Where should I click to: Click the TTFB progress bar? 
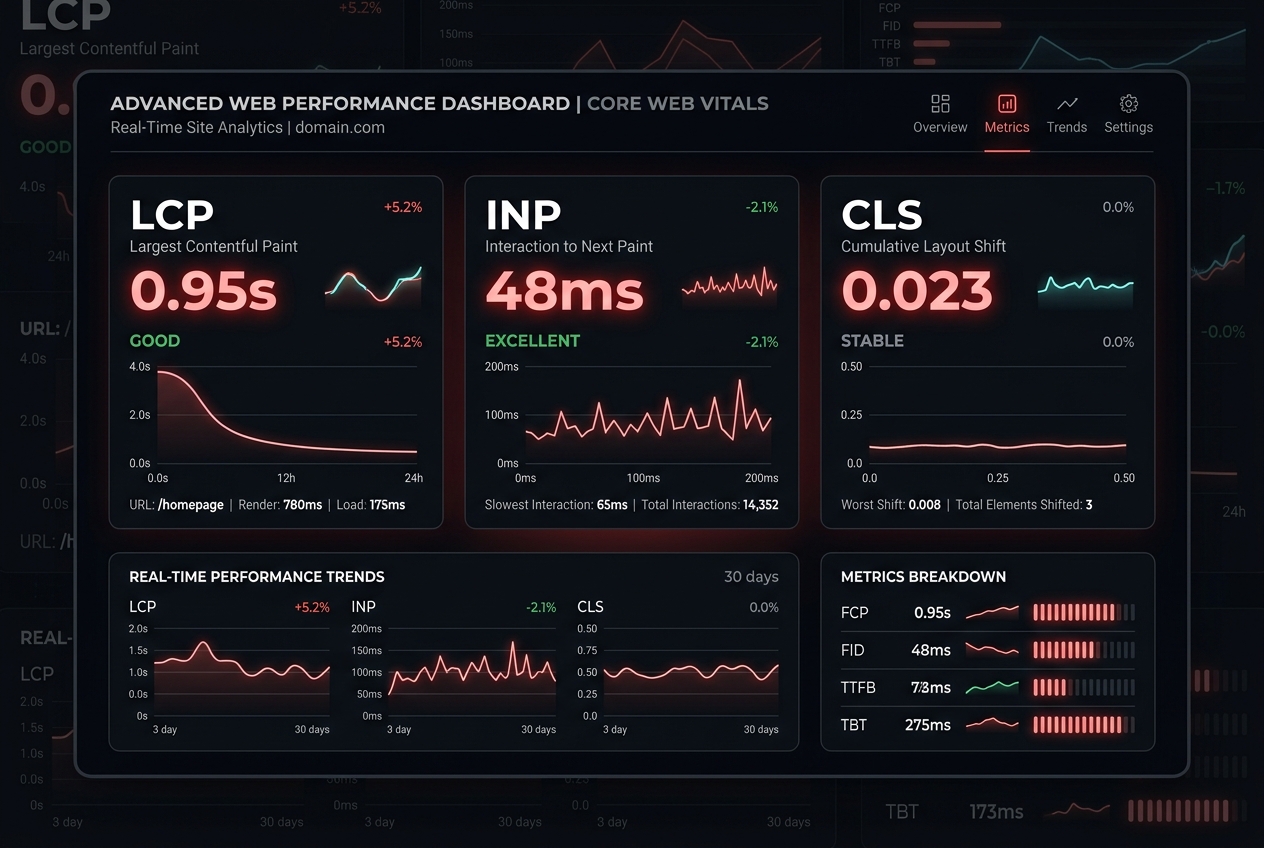[1084, 687]
